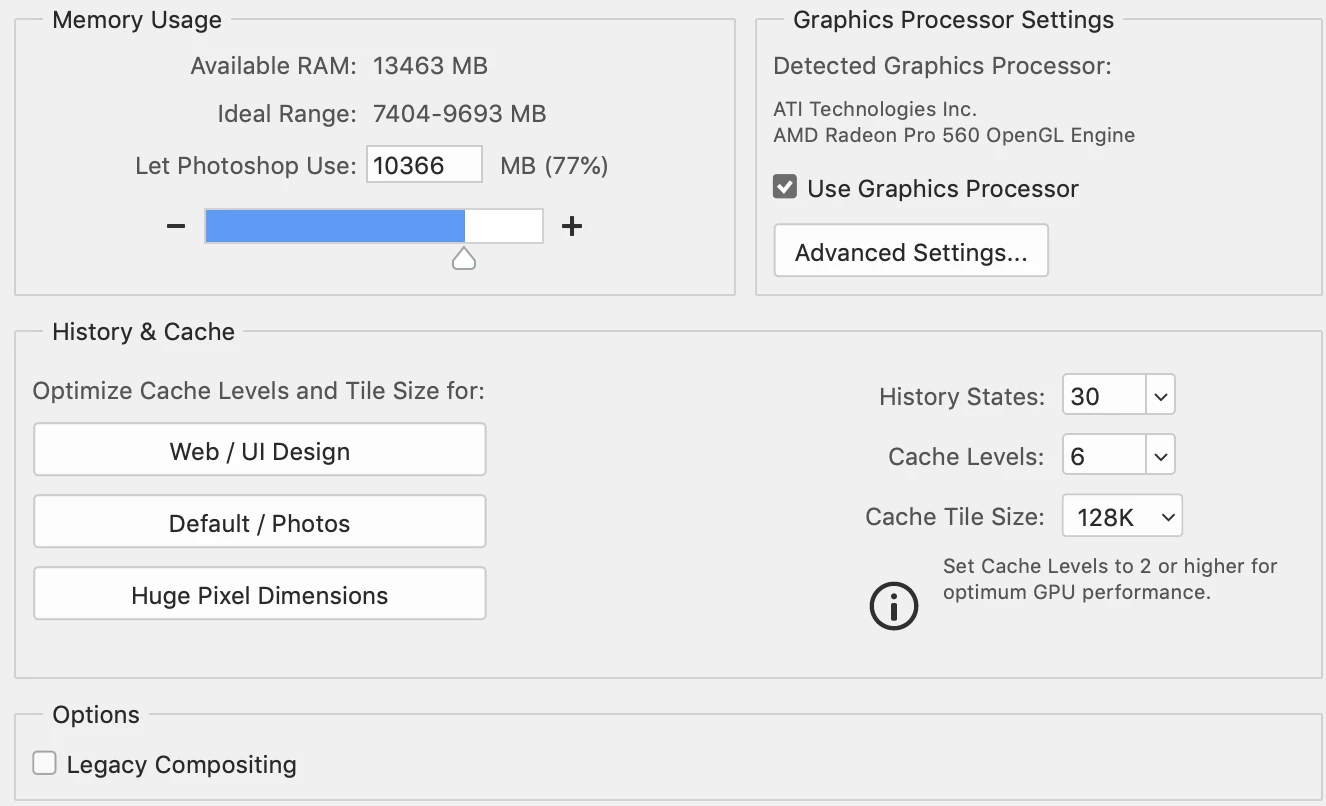This screenshot has height=806, width=1326.
Task: Open the History States dropdown arrow
Action: click(1160, 396)
